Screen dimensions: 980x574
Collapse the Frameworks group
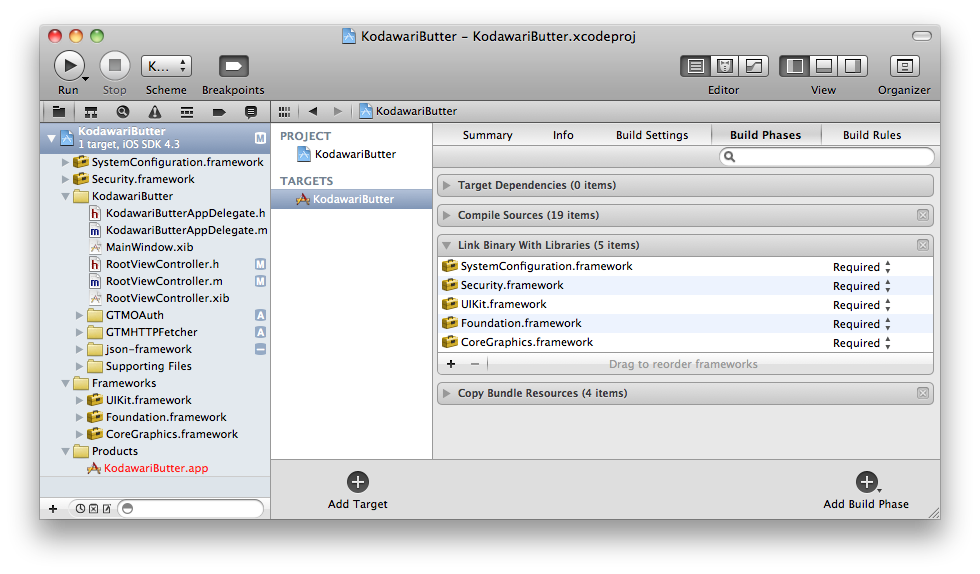[65, 383]
